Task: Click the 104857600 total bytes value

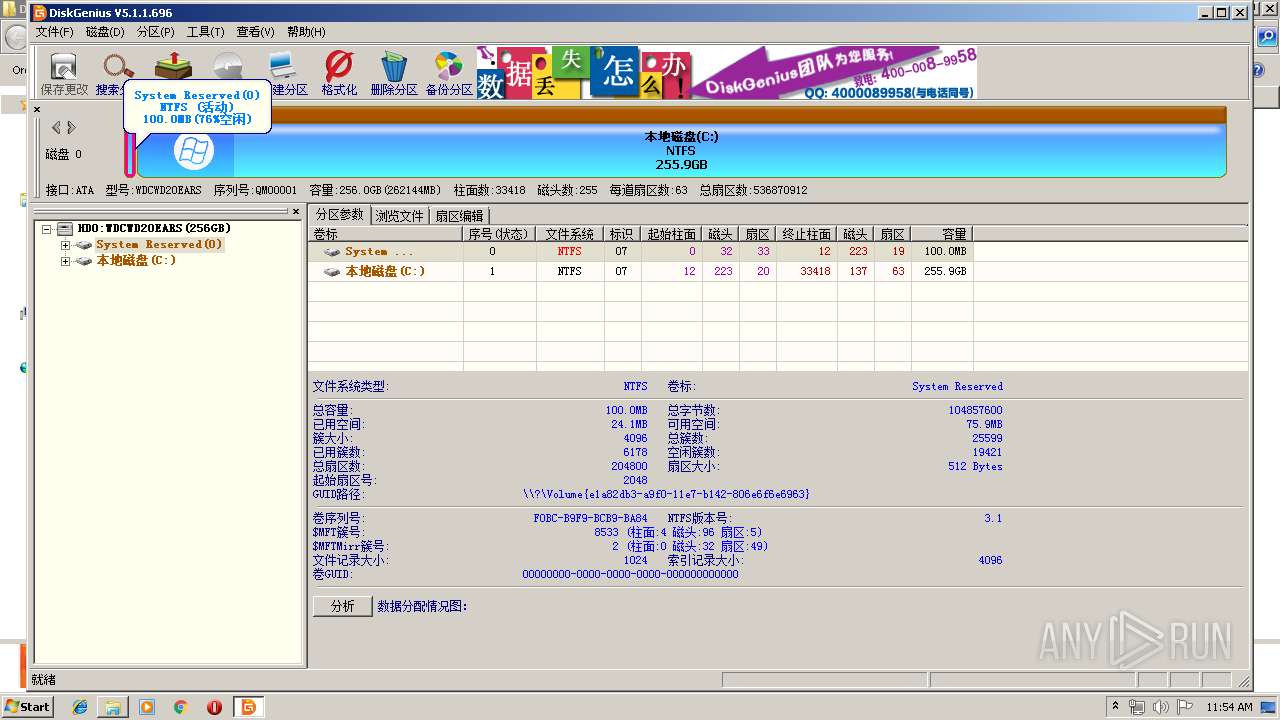Action: tap(975, 411)
